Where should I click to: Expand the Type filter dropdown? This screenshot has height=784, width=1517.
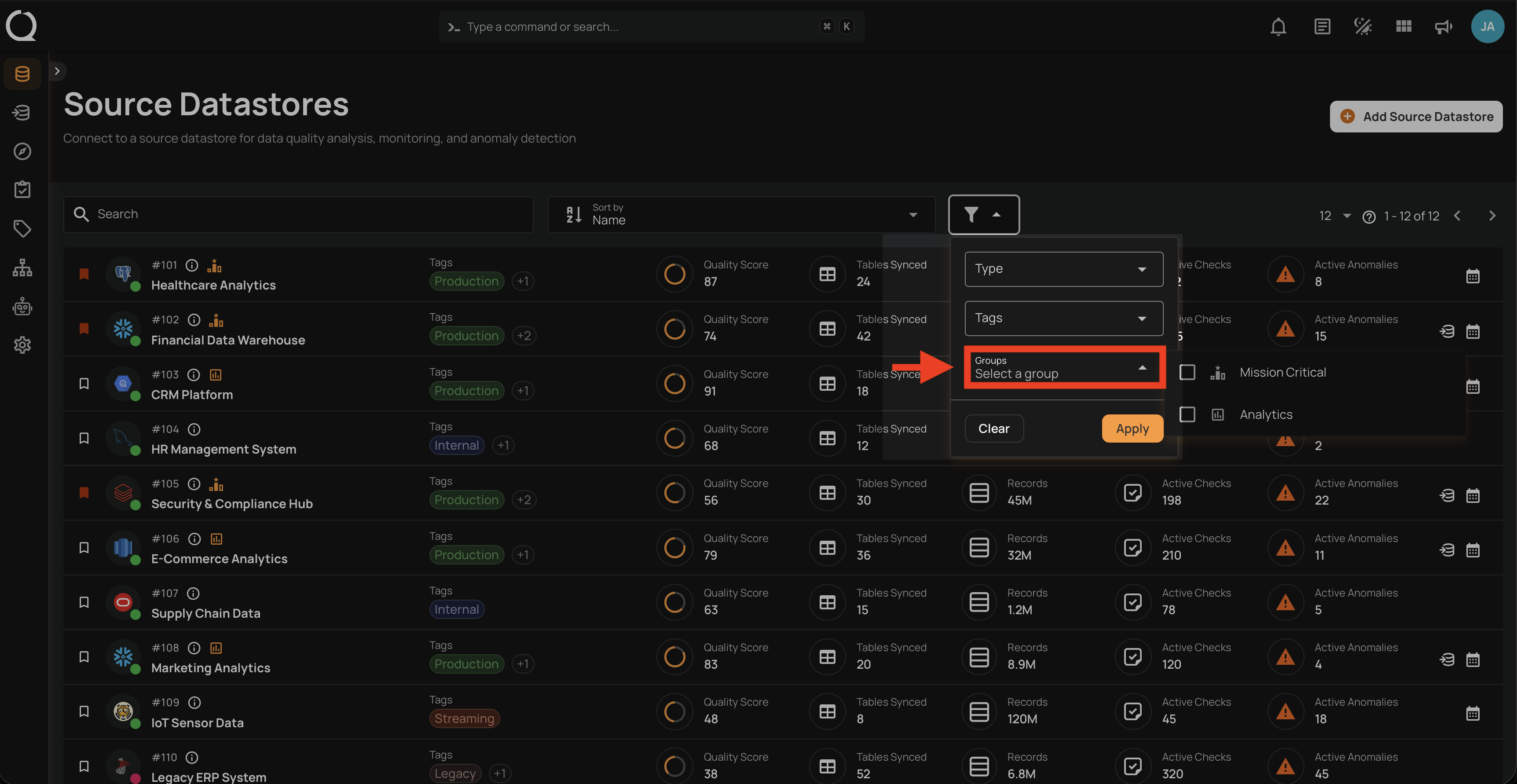pos(1063,269)
